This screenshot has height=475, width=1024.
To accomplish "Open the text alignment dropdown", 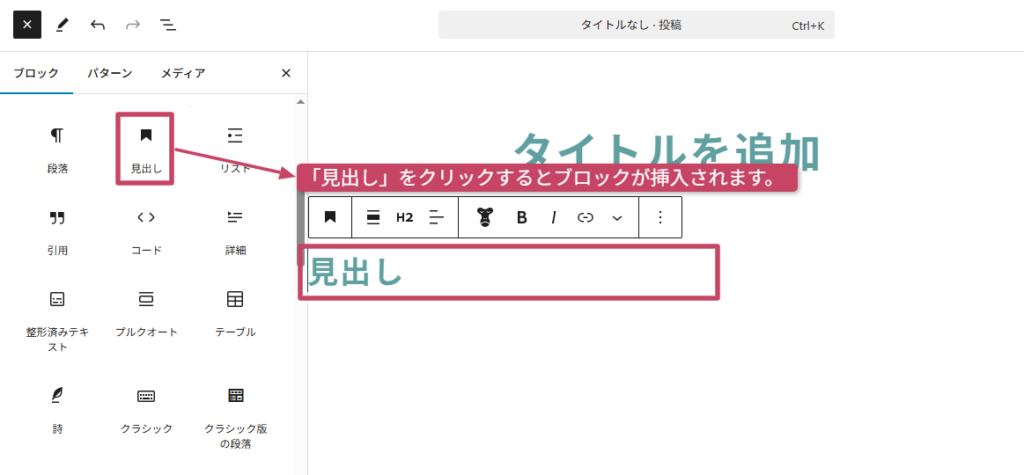I will 436,218.
